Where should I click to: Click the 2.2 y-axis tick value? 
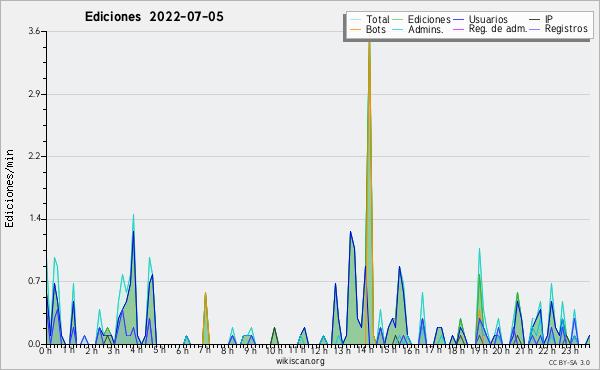point(34,156)
